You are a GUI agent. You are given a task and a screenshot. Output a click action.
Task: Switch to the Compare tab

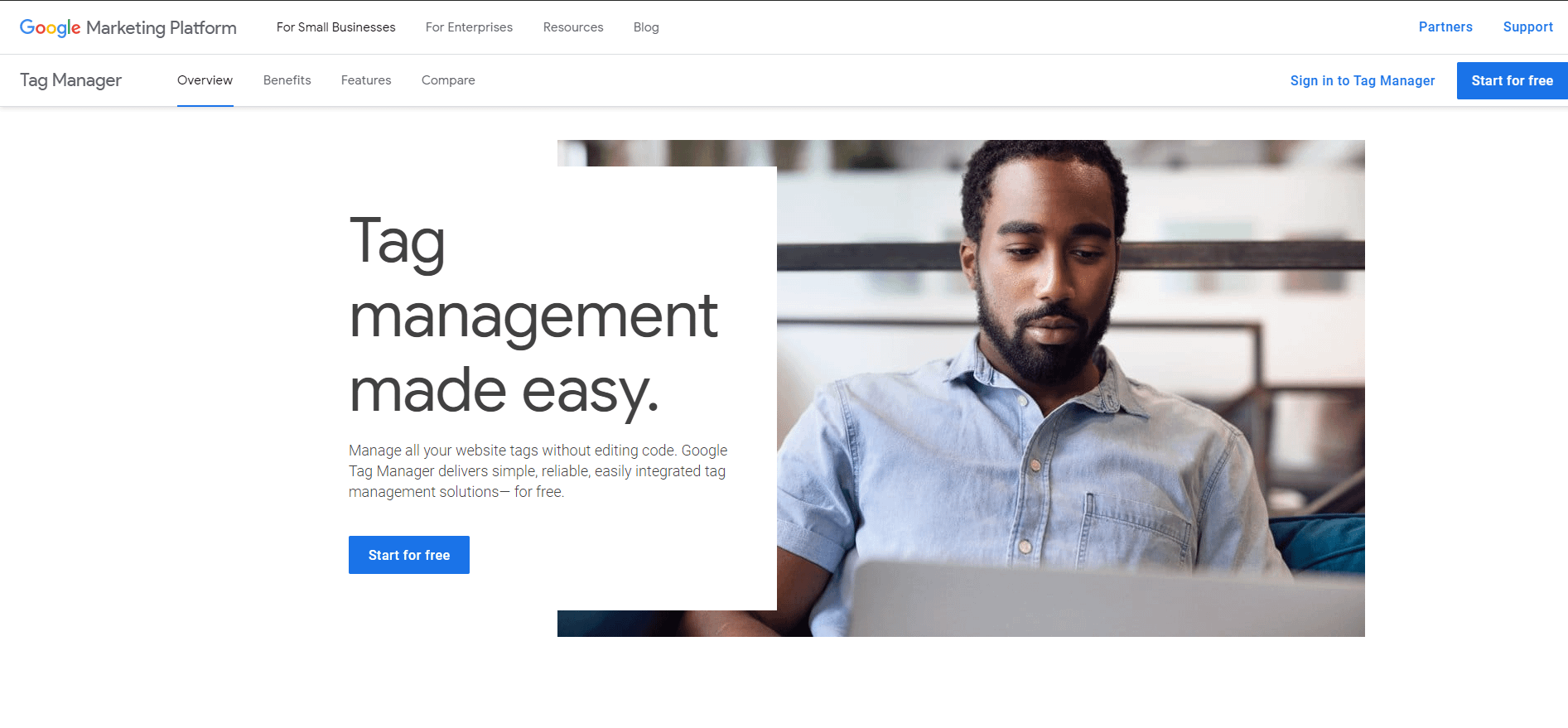(x=448, y=80)
